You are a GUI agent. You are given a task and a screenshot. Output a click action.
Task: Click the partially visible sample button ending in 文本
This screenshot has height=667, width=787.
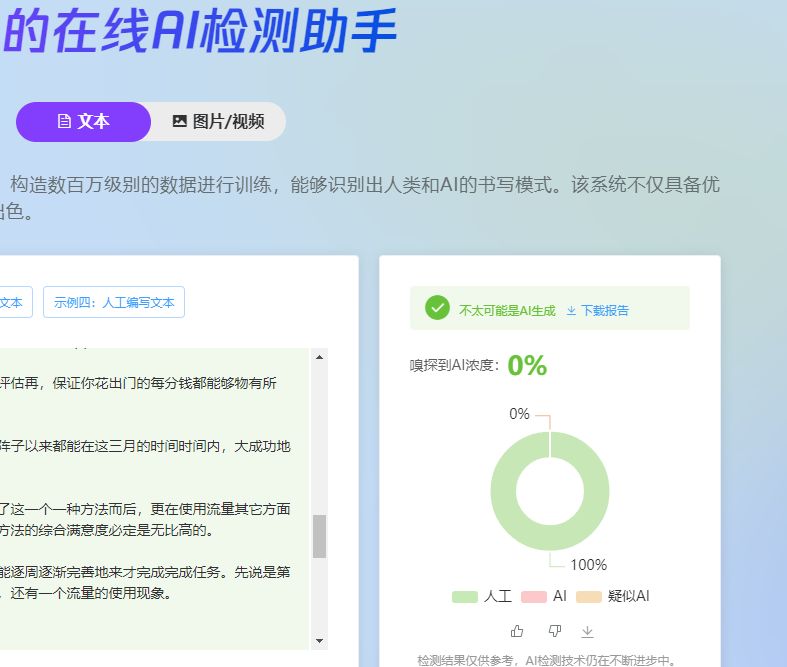point(14,302)
